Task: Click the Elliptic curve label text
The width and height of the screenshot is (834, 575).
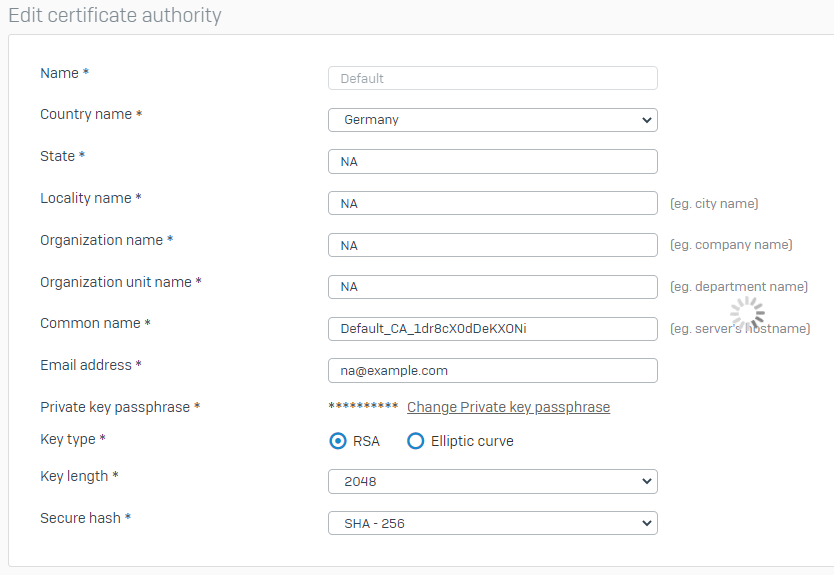Action: (472, 441)
